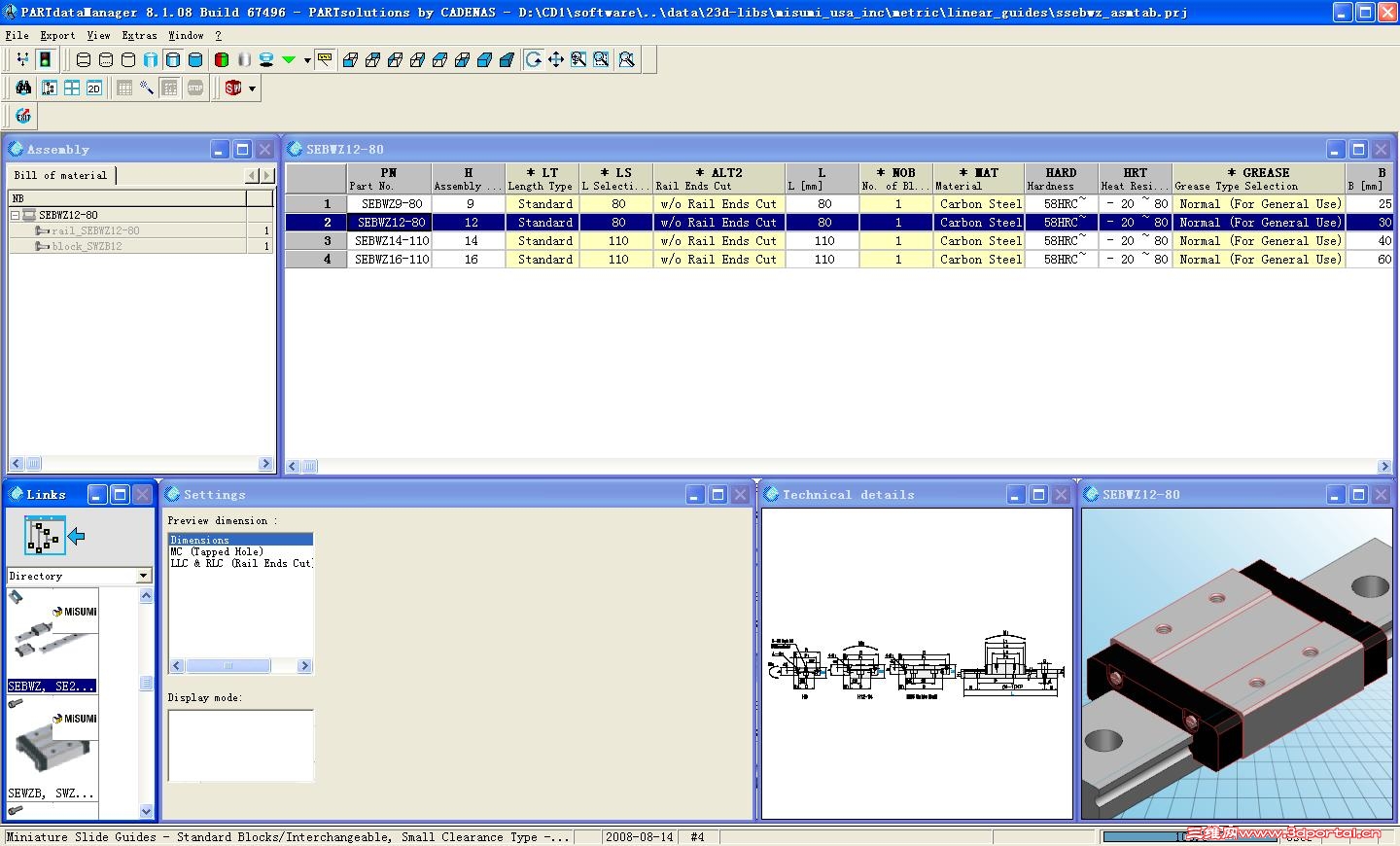Click the EXIT icon in the toolbar
1400x846 pixels.
[23, 116]
